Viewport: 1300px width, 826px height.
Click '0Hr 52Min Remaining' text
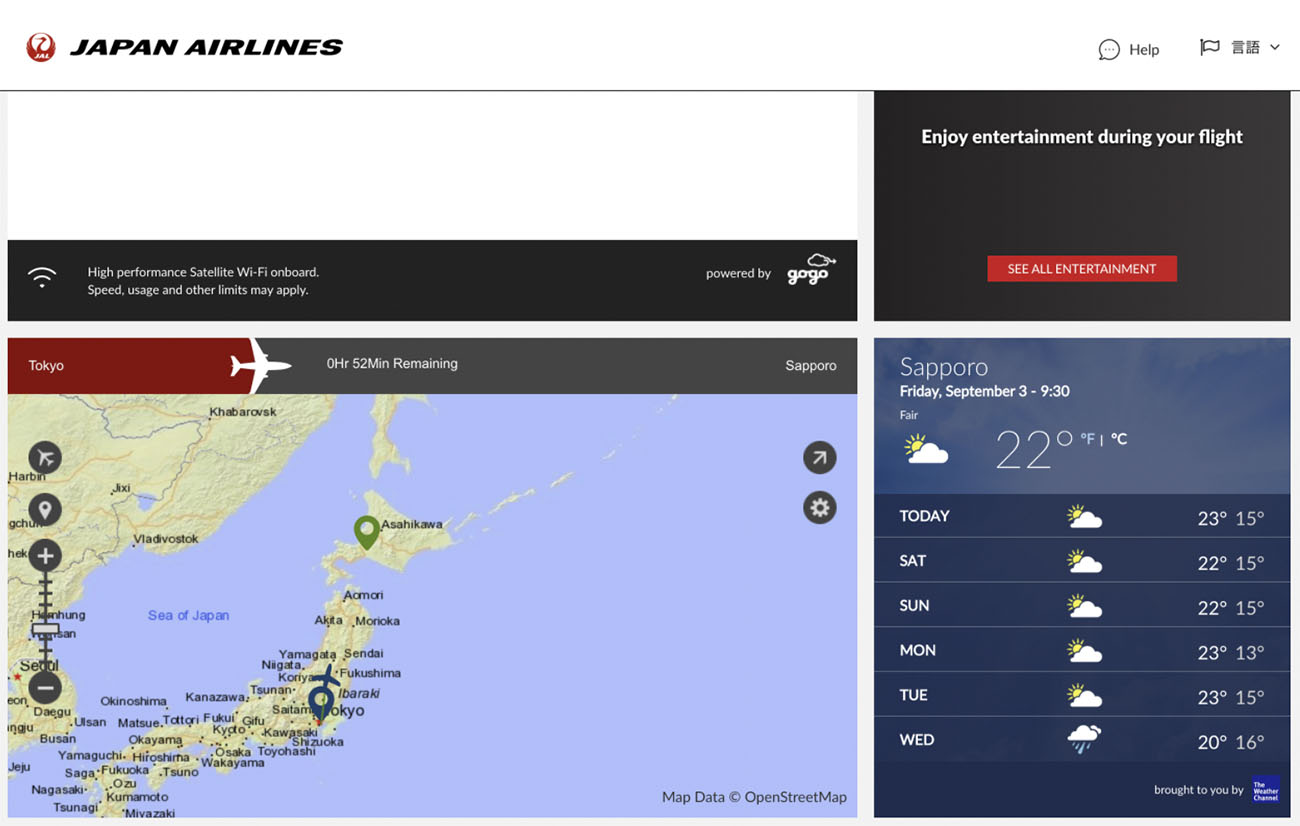tap(392, 364)
